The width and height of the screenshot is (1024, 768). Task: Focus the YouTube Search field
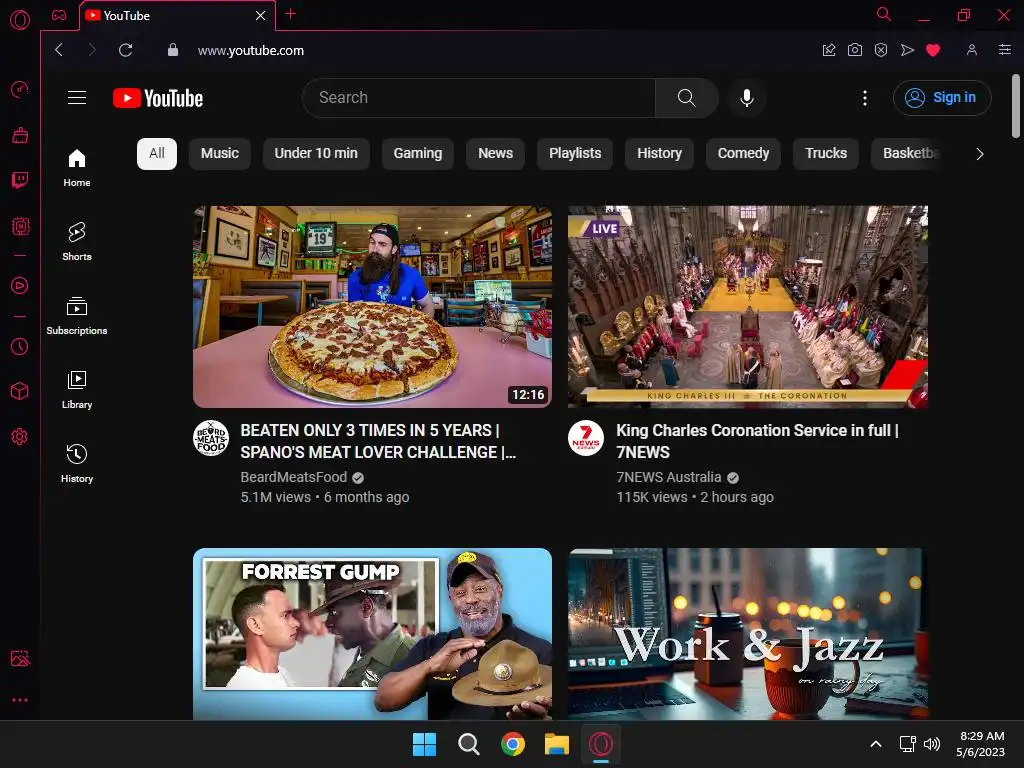479,98
